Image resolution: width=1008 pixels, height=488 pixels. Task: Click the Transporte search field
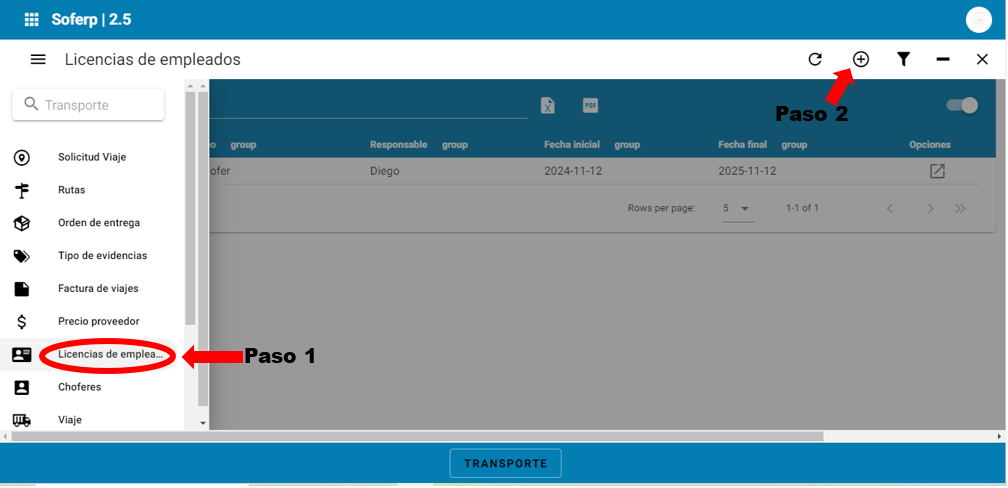88,104
